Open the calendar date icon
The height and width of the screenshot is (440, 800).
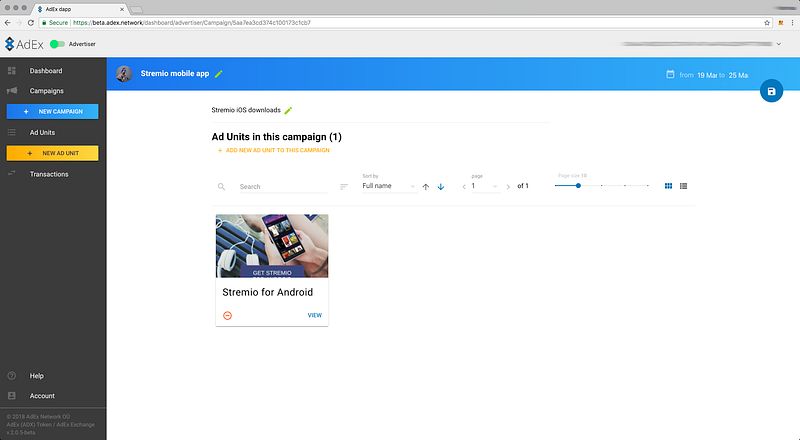[x=670, y=75]
